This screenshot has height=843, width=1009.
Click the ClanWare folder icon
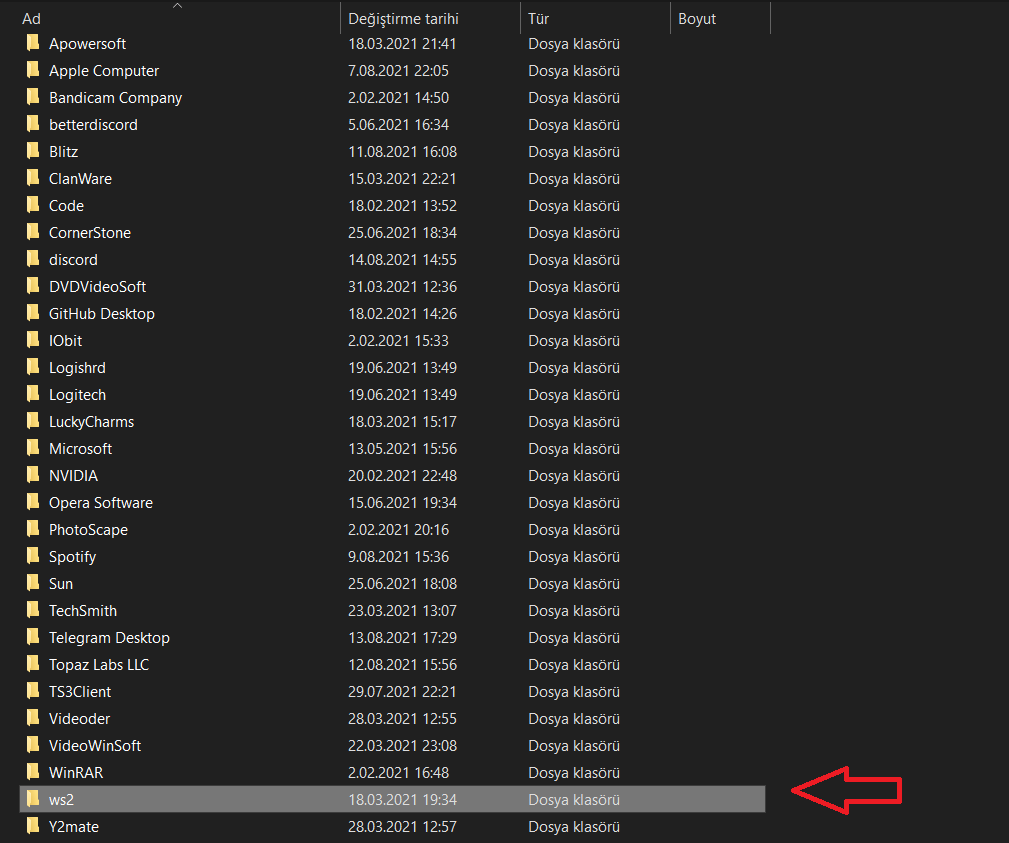tap(33, 178)
